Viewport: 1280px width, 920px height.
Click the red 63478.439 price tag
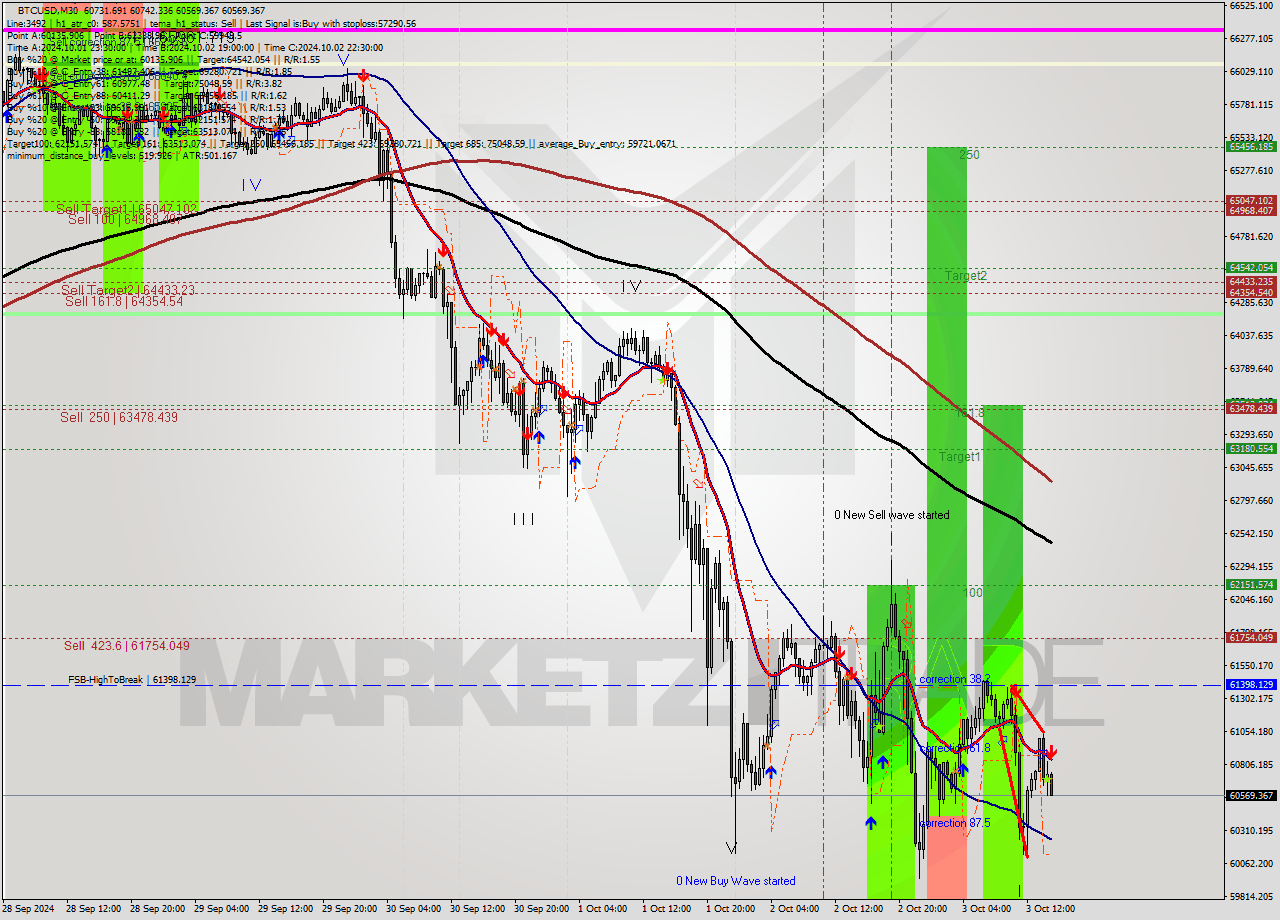pyautogui.click(x=1251, y=408)
